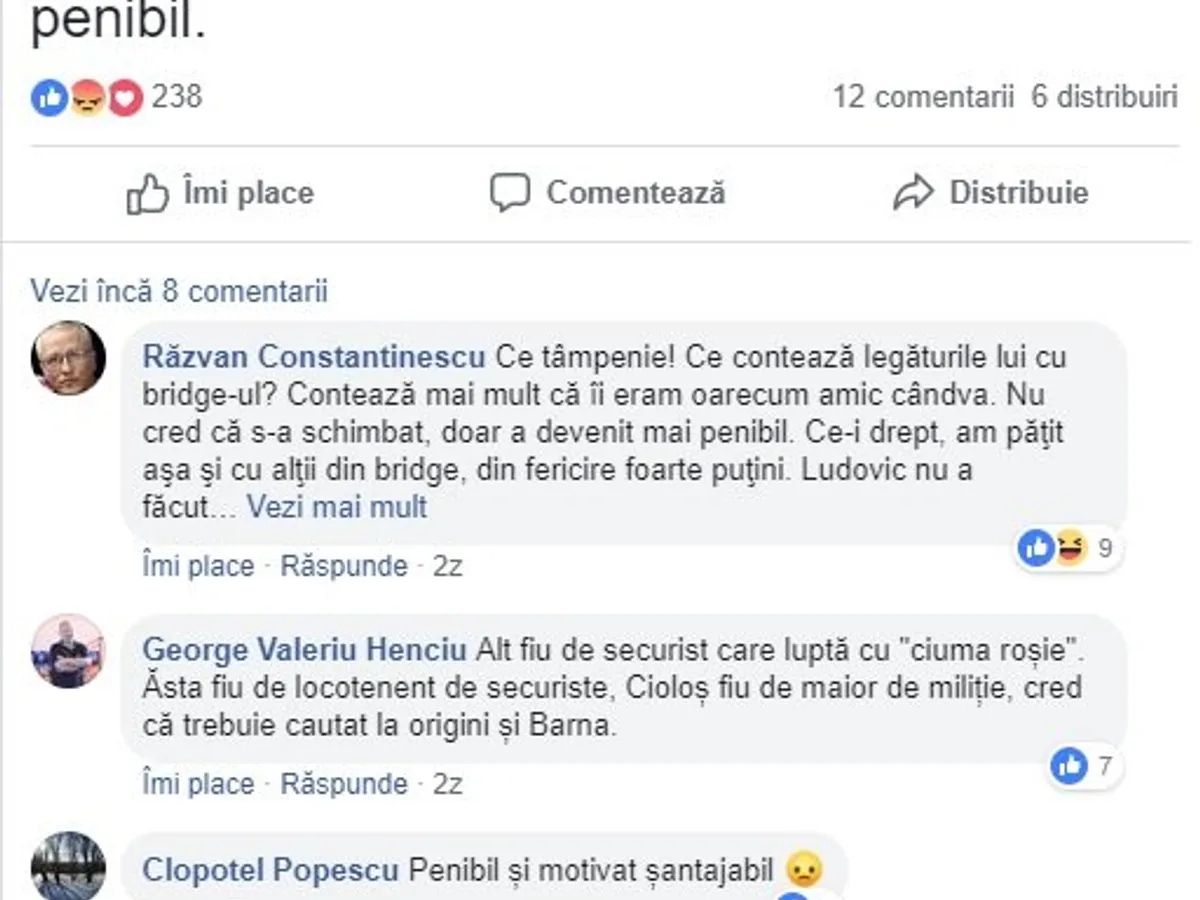Expand Răzvan's comment with Vezi mai mult

pos(337,507)
